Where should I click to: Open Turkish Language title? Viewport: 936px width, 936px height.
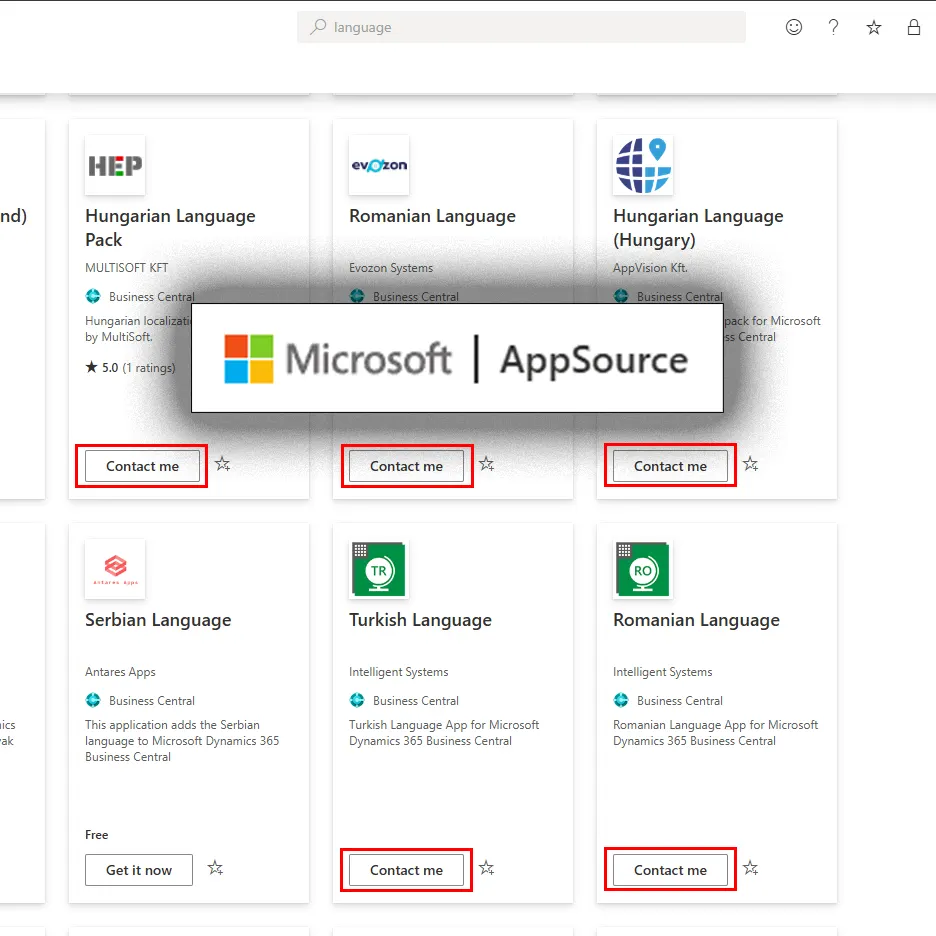click(420, 620)
